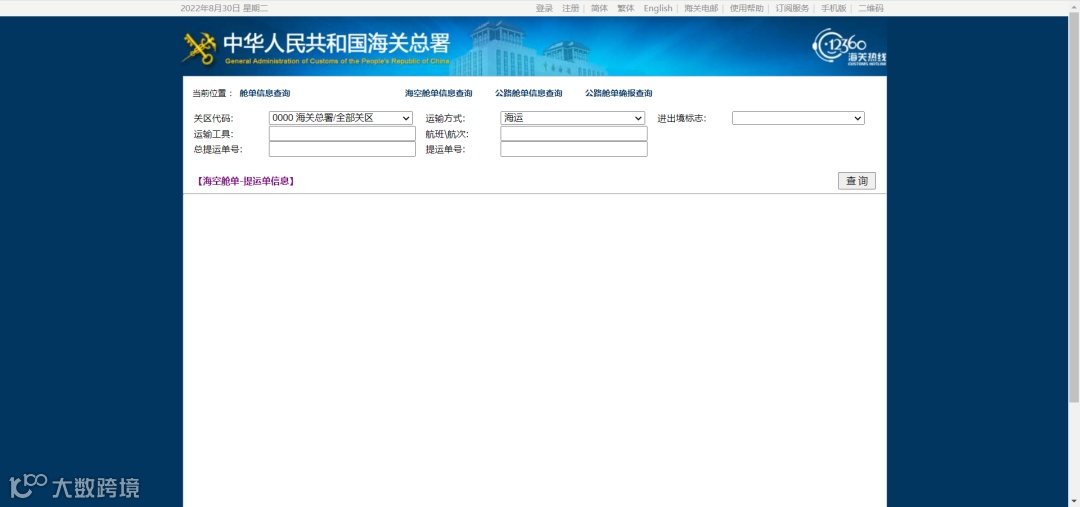Click the China Customs emblem logo

[x=199, y=48]
